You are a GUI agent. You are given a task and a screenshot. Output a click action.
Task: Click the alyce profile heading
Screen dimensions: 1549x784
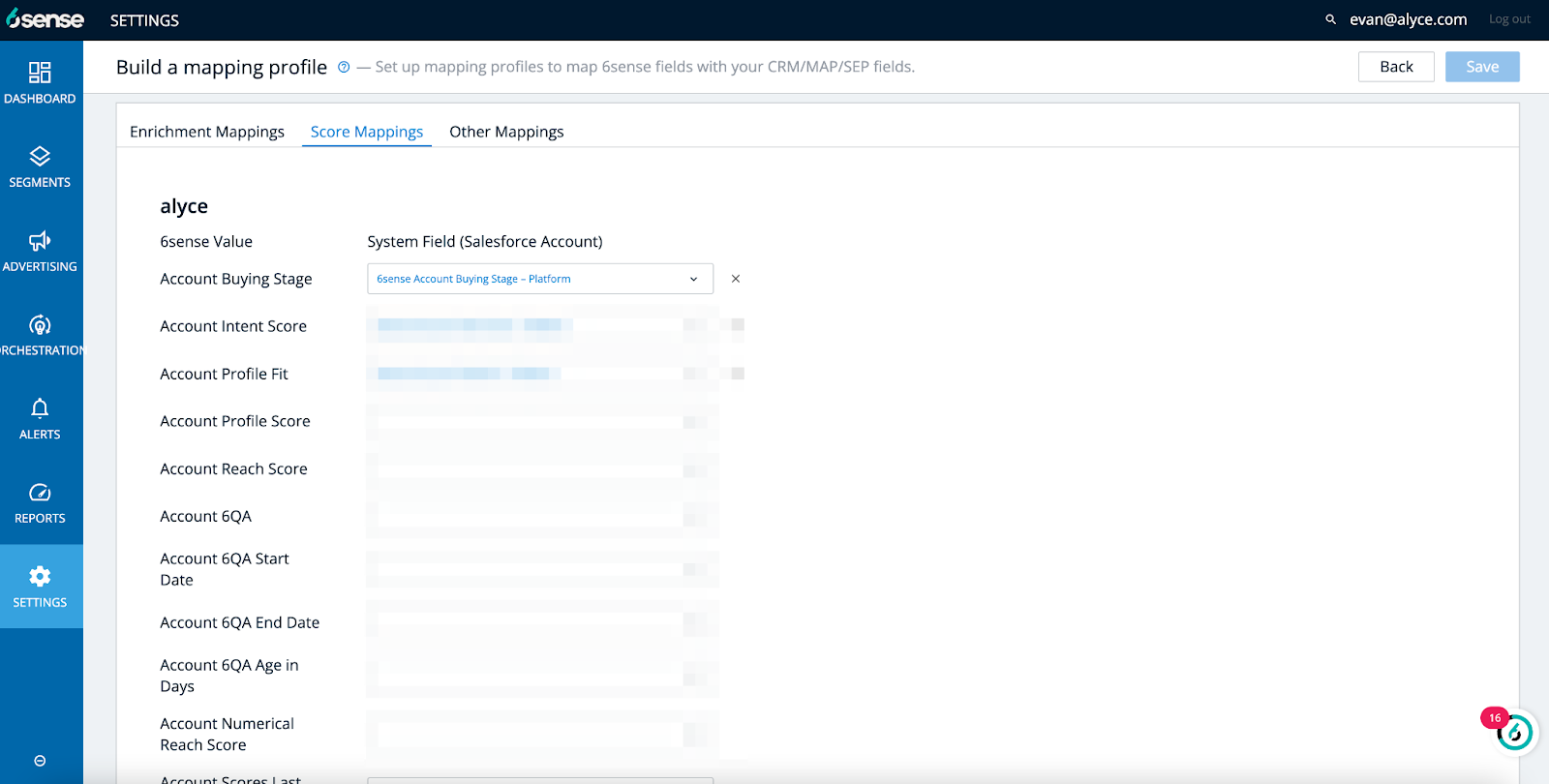click(x=184, y=206)
